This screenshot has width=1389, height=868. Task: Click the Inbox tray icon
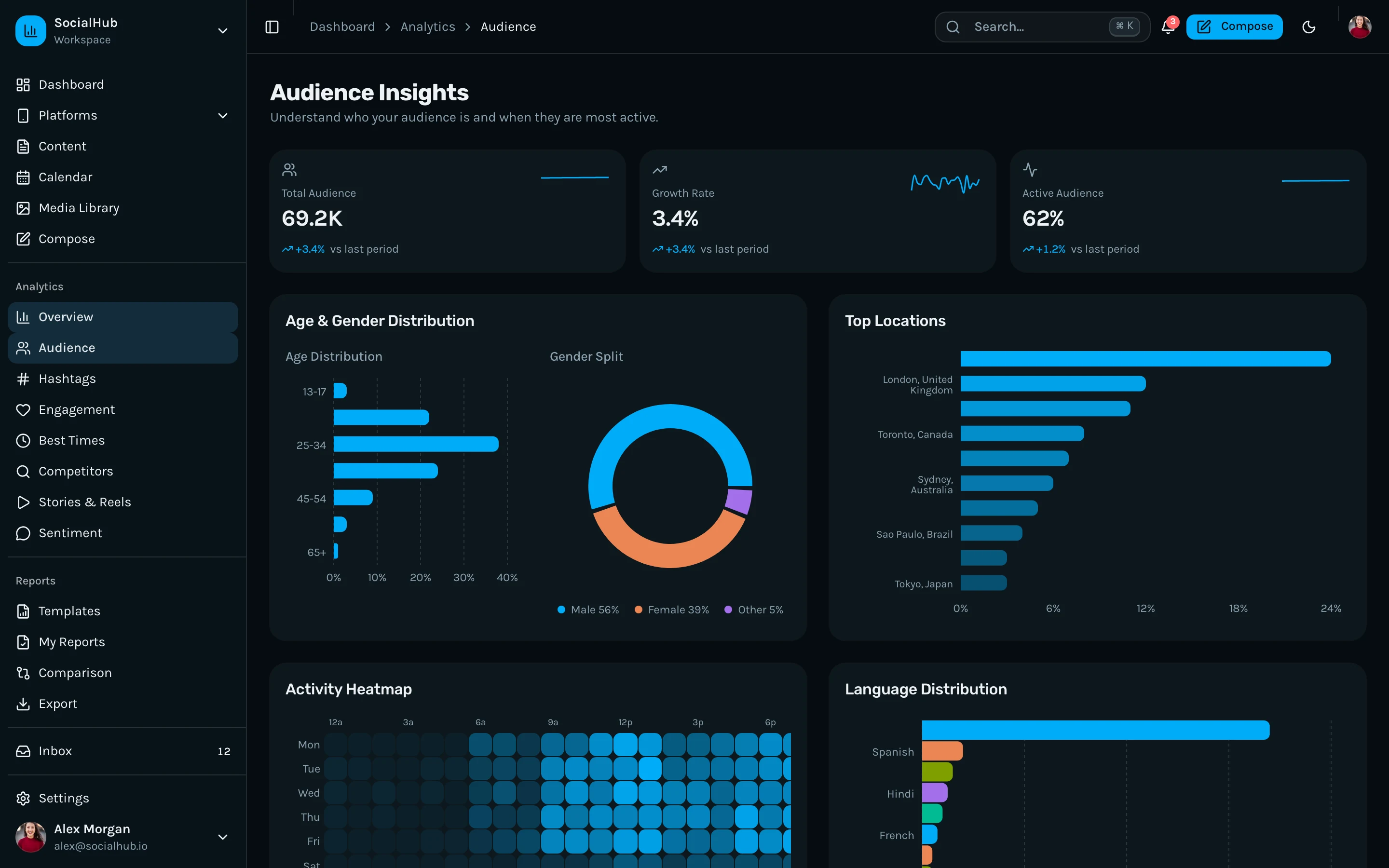coord(23,751)
